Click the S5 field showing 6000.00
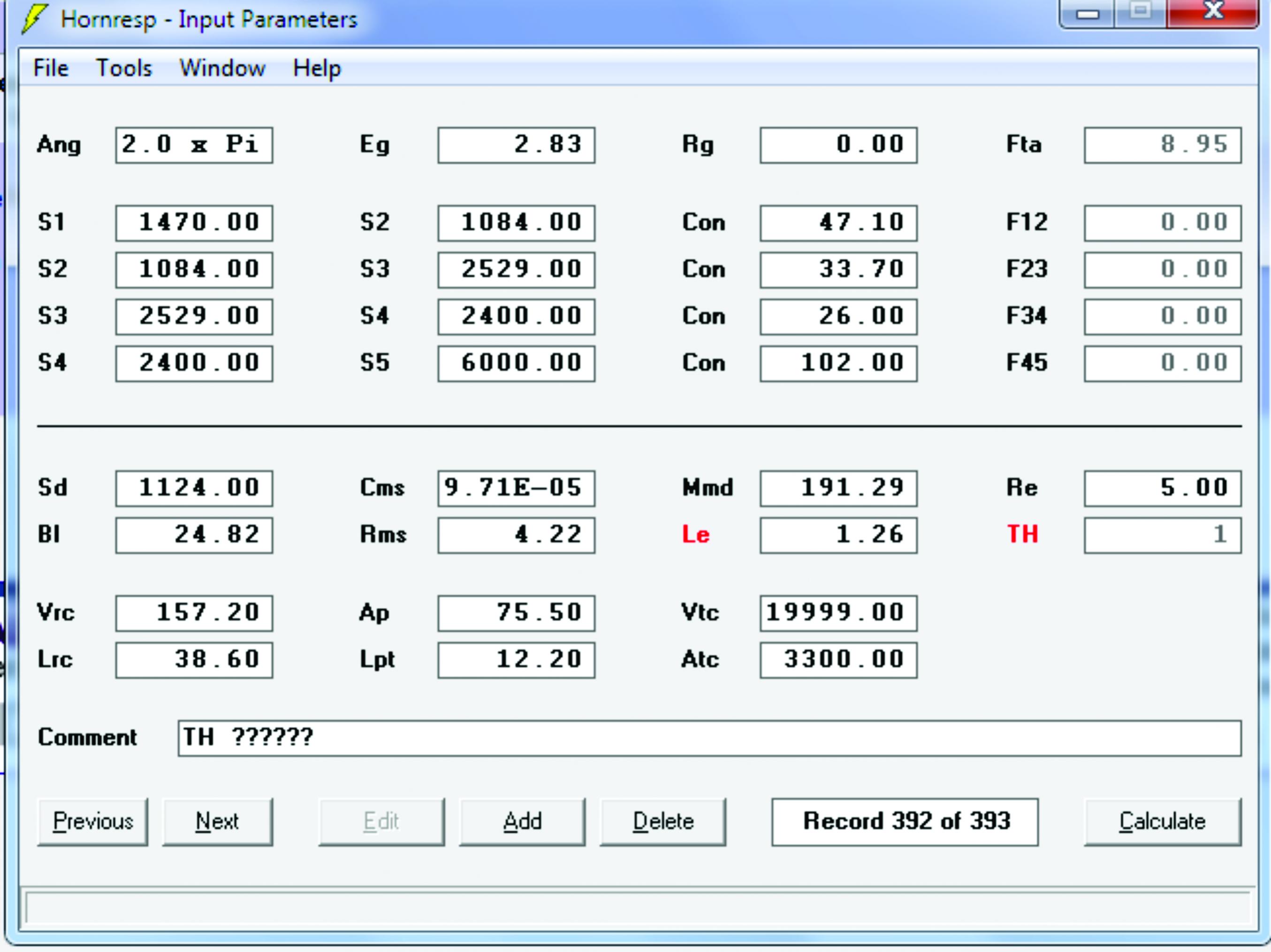 (x=516, y=363)
